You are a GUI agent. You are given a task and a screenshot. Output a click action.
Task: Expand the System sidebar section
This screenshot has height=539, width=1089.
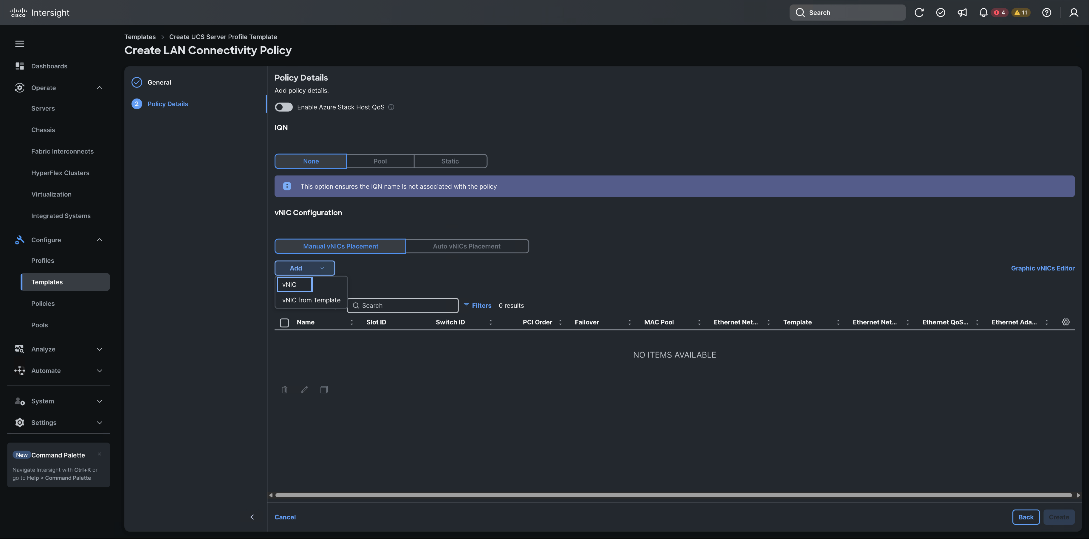click(x=99, y=401)
